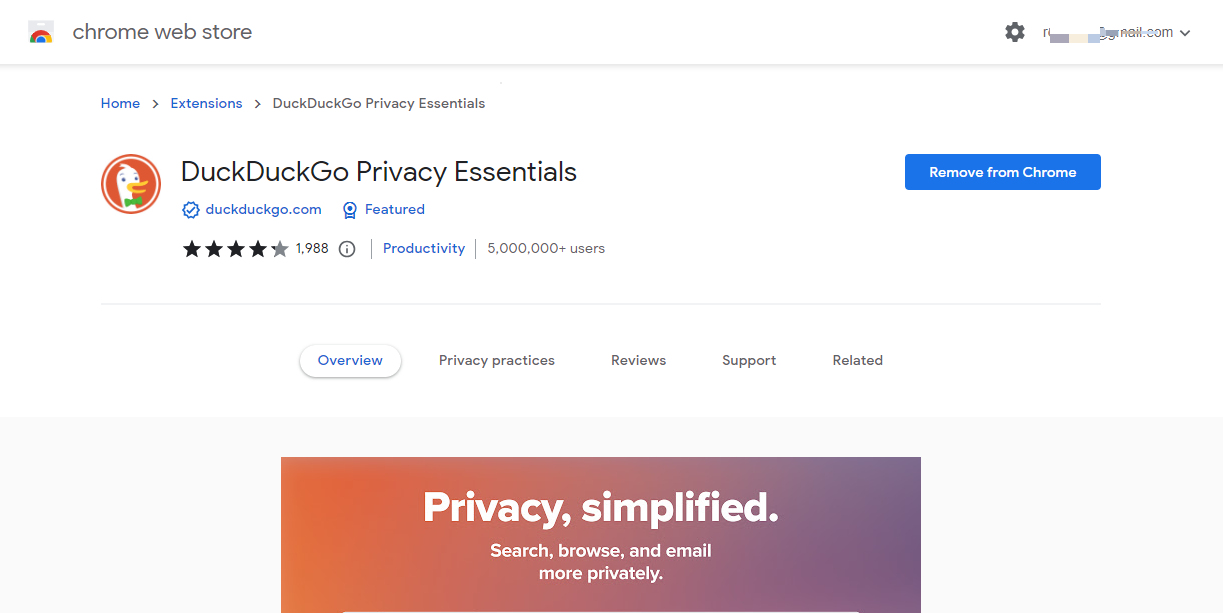Open the Reviews tab

[x=638, y=360]
